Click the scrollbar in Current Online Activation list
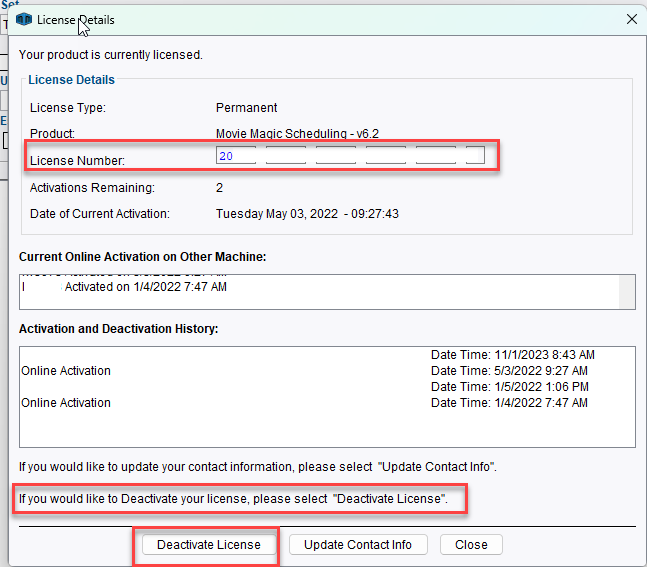The width and height of the screenshot is (647, 567). [x=626, y=292]
